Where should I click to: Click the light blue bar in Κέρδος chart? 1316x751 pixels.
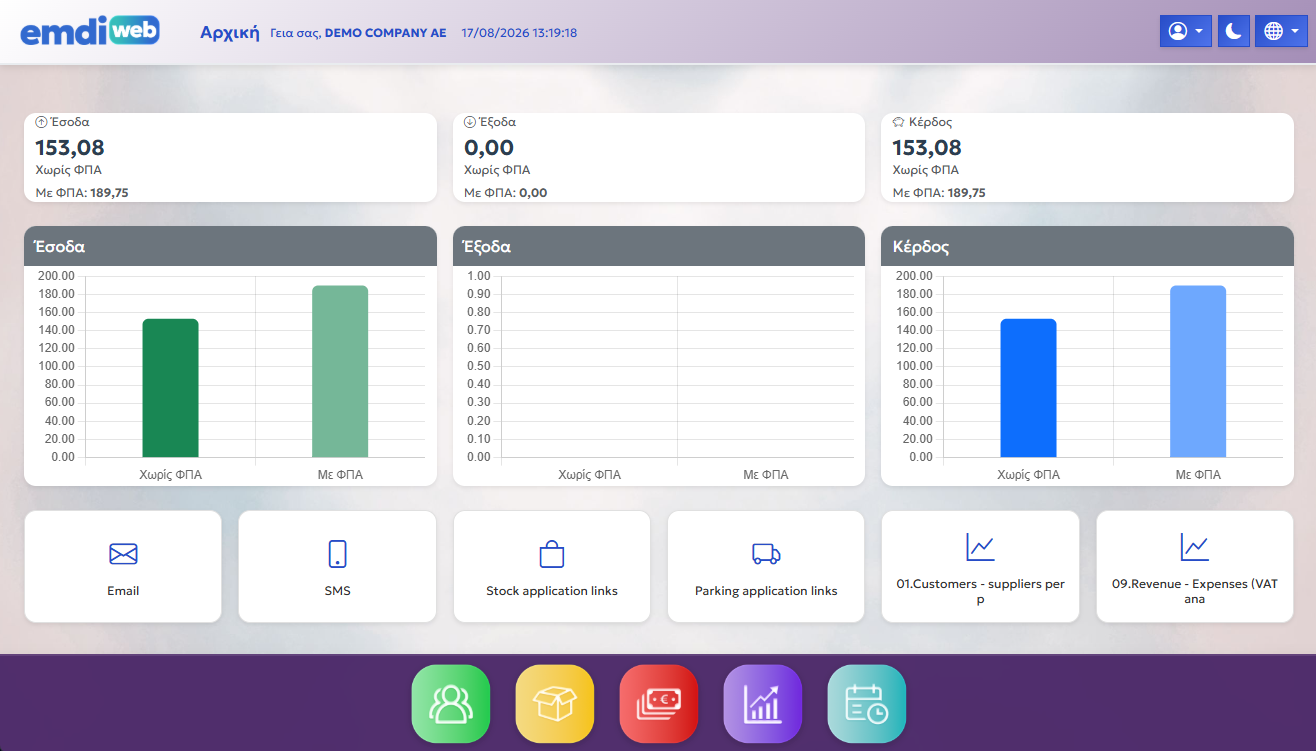point(1198,372)
